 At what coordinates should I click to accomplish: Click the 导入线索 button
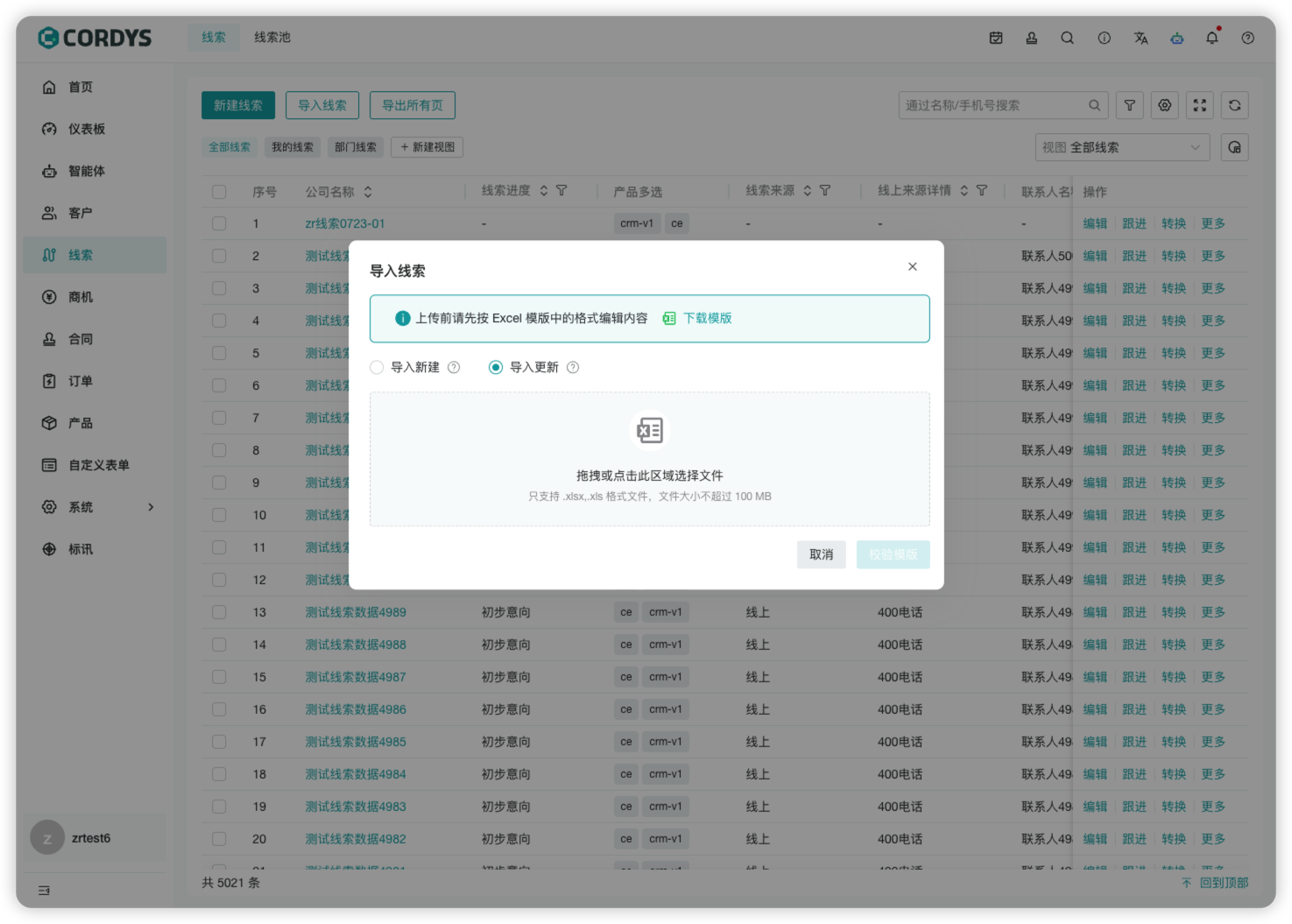click(x=322, y=105)
